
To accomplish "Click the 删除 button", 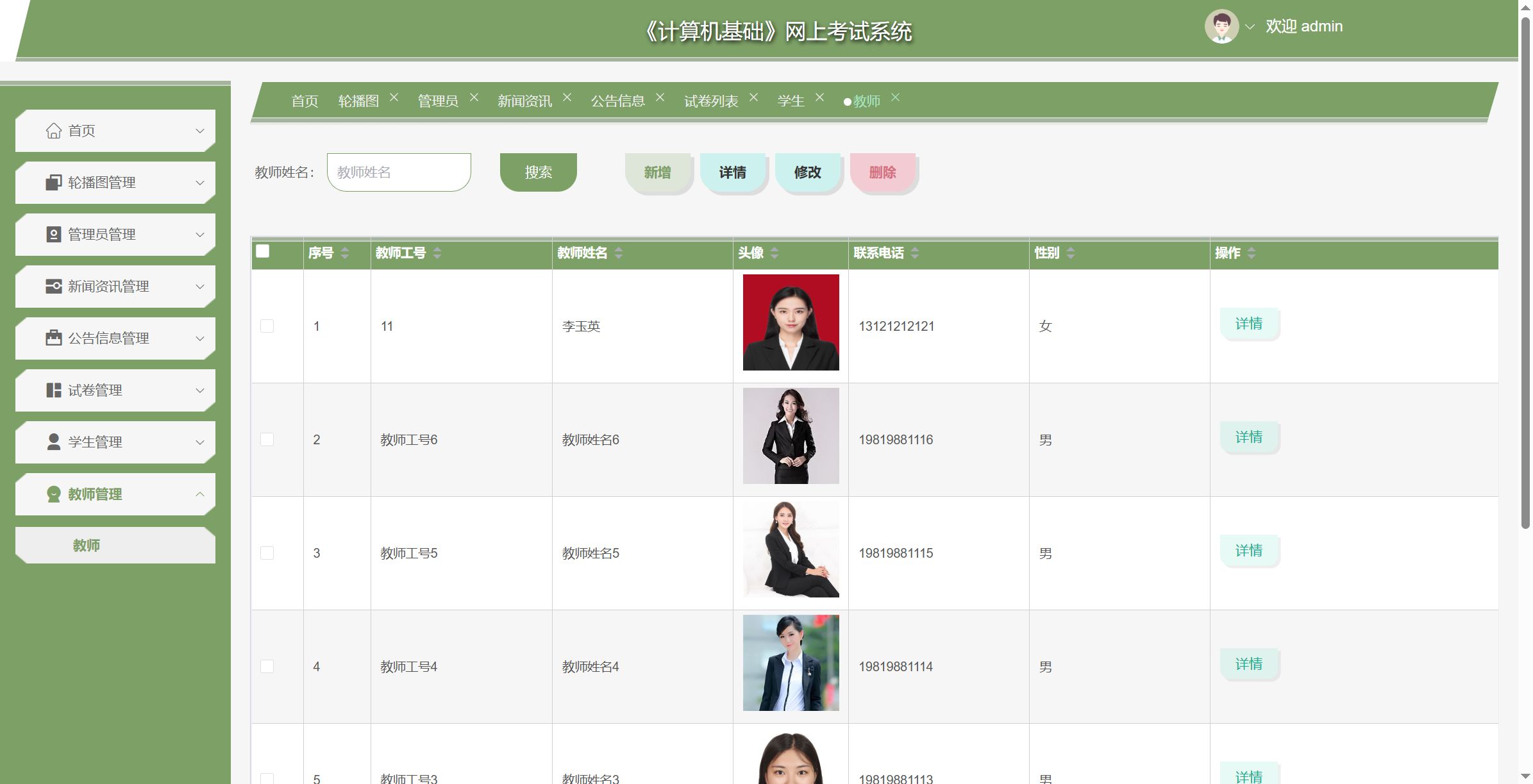I will [882, 172].
